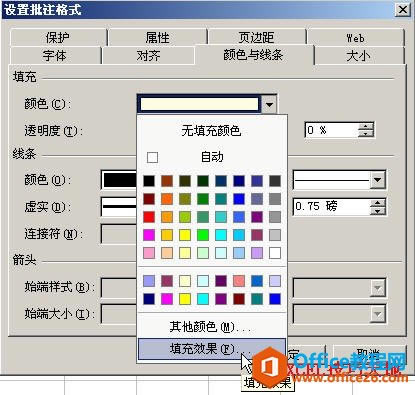Viewport: 415px width, 395px height.
Task: Select the orange swatch in the second palette row
Action: tap(167, 199)
